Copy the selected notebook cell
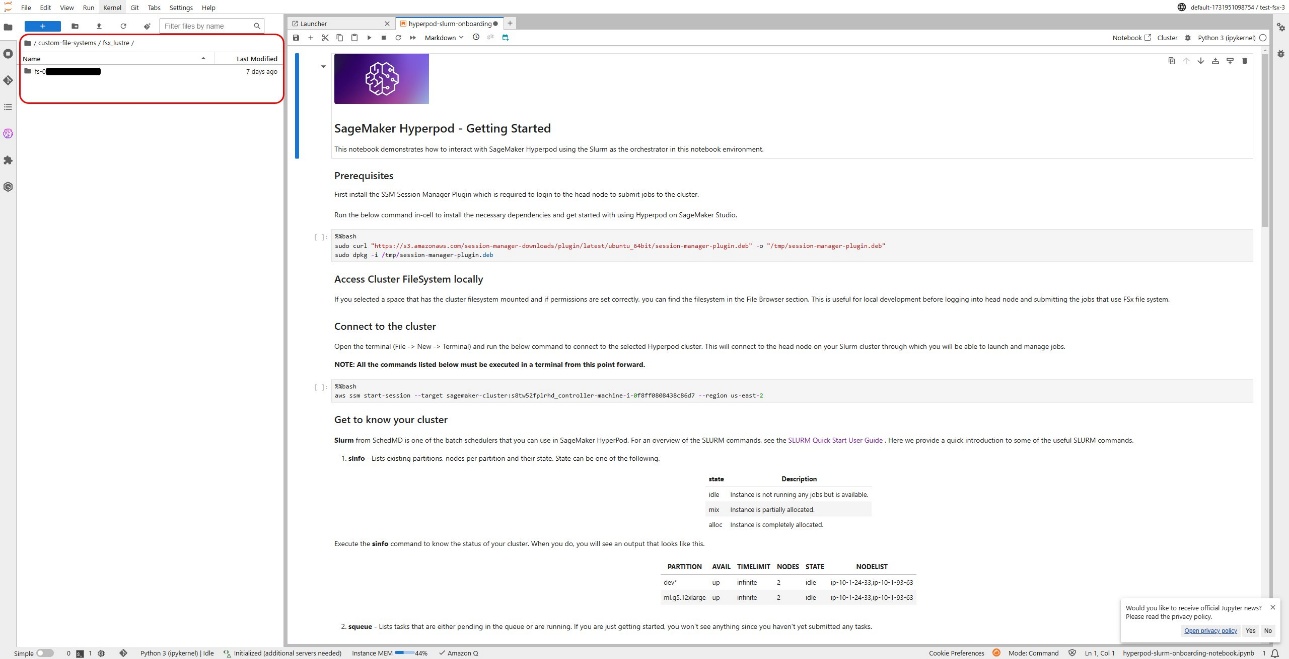 [x=340, y=38]
